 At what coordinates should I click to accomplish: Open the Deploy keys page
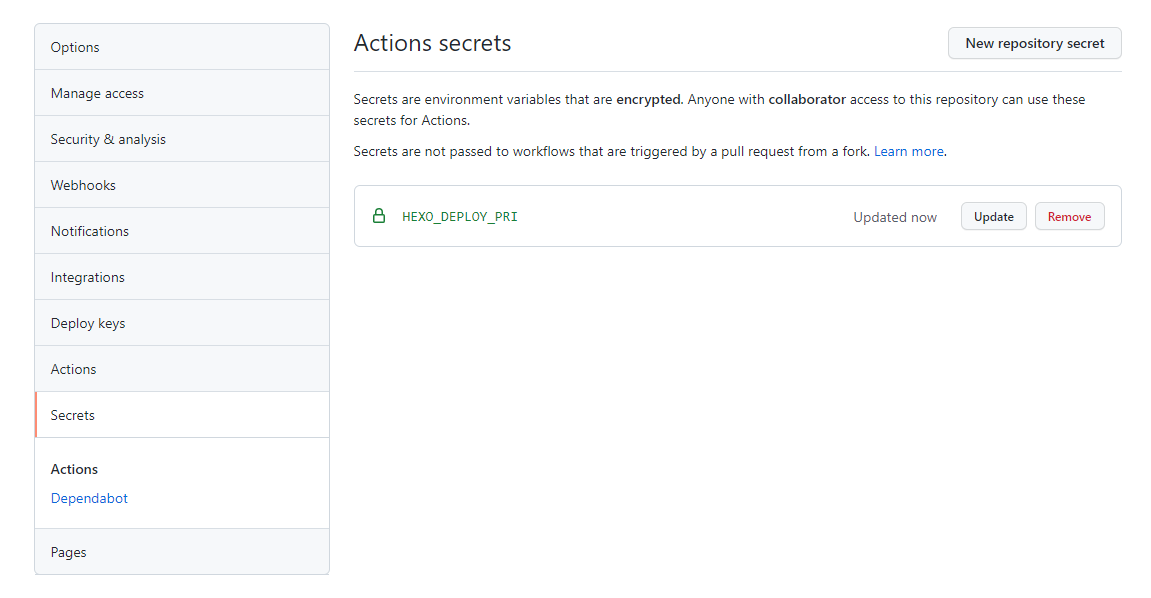[x=88, y=323]
